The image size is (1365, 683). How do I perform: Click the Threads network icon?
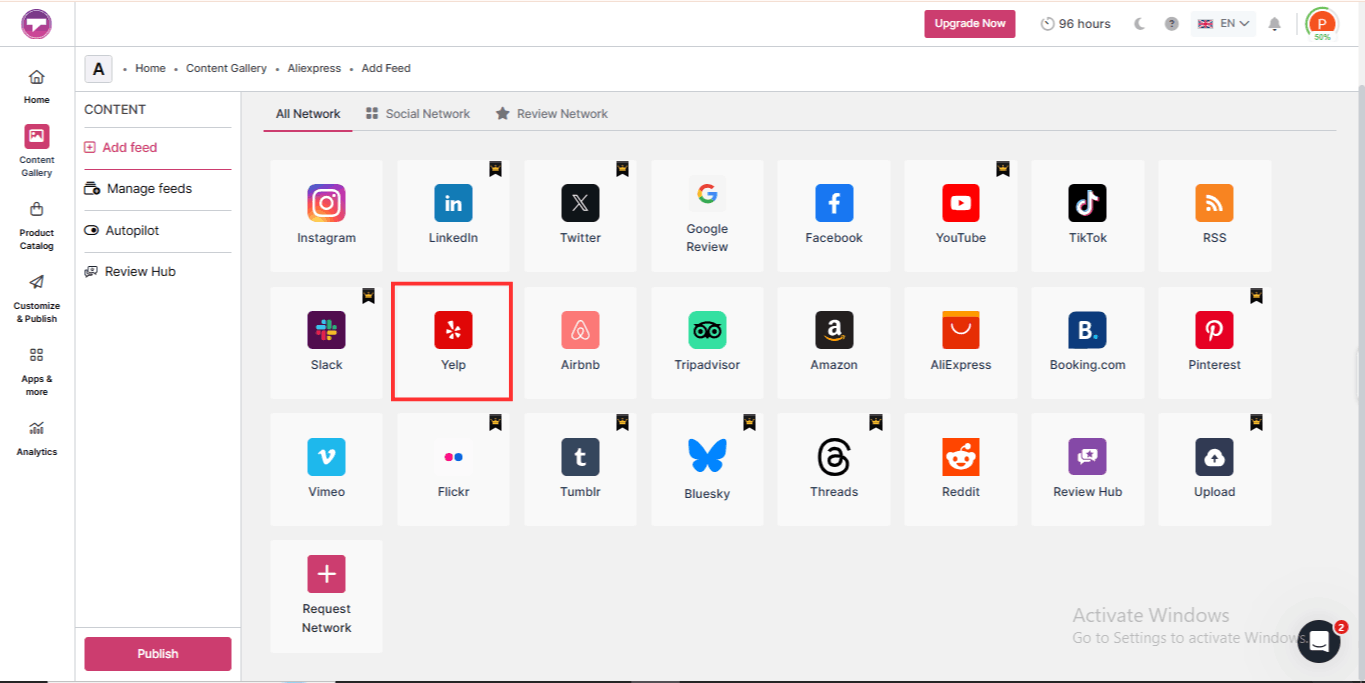[834, 457]
